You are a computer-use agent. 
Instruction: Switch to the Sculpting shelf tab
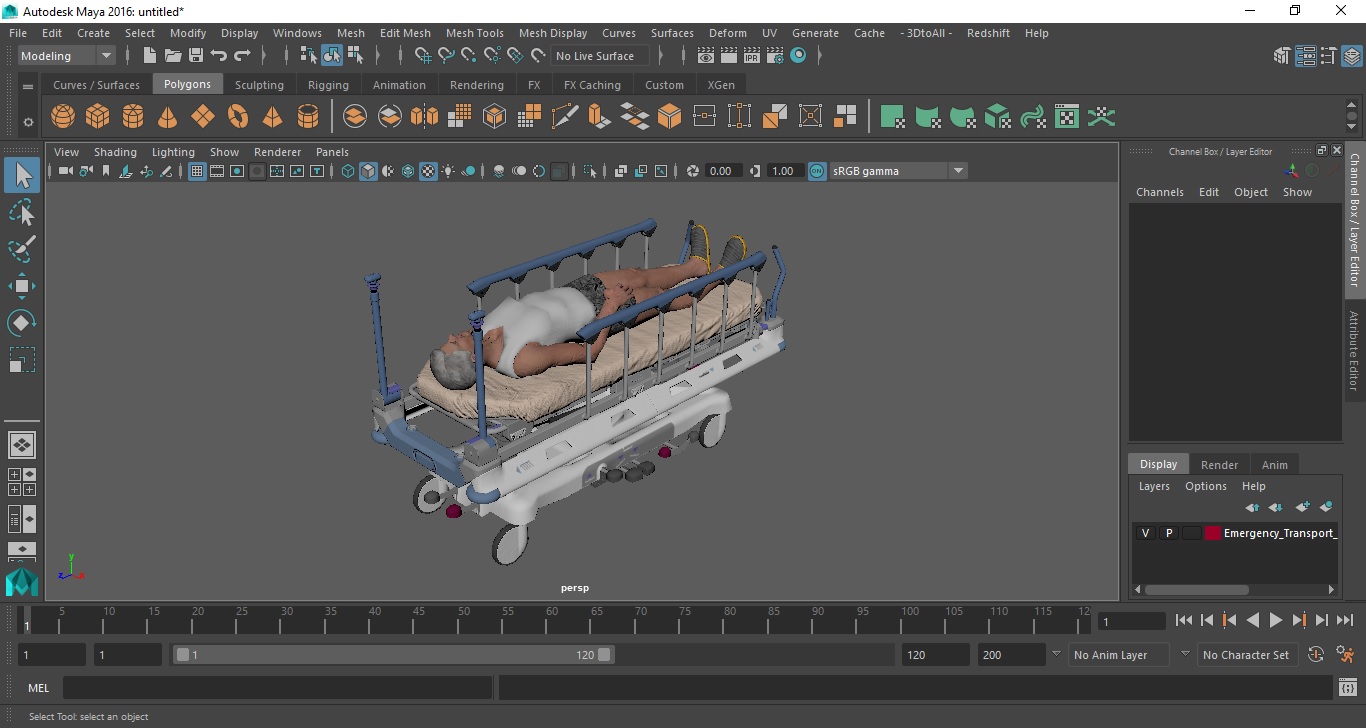pos(259,85)
